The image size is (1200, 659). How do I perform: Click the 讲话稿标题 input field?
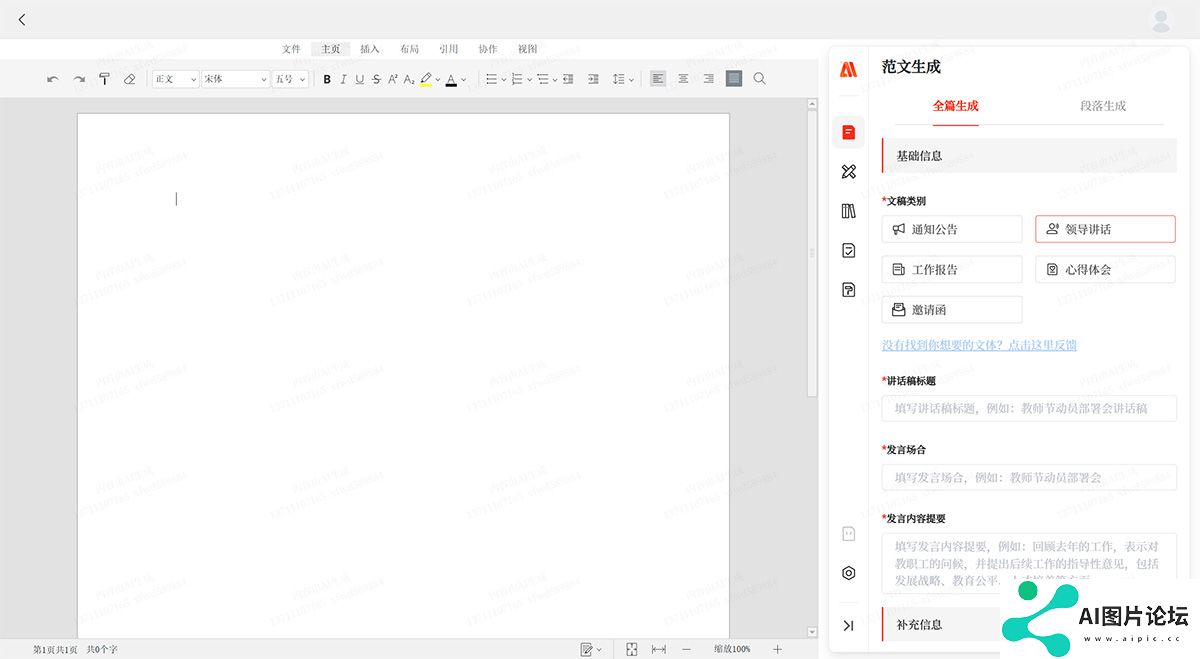(x=1029, y=408)
